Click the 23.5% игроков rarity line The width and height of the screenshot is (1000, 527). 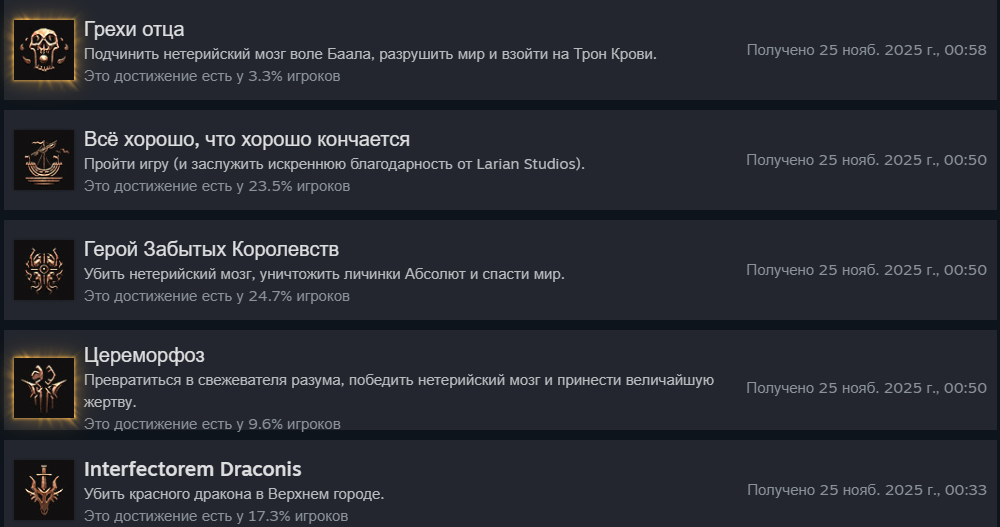tap(216, 186)
